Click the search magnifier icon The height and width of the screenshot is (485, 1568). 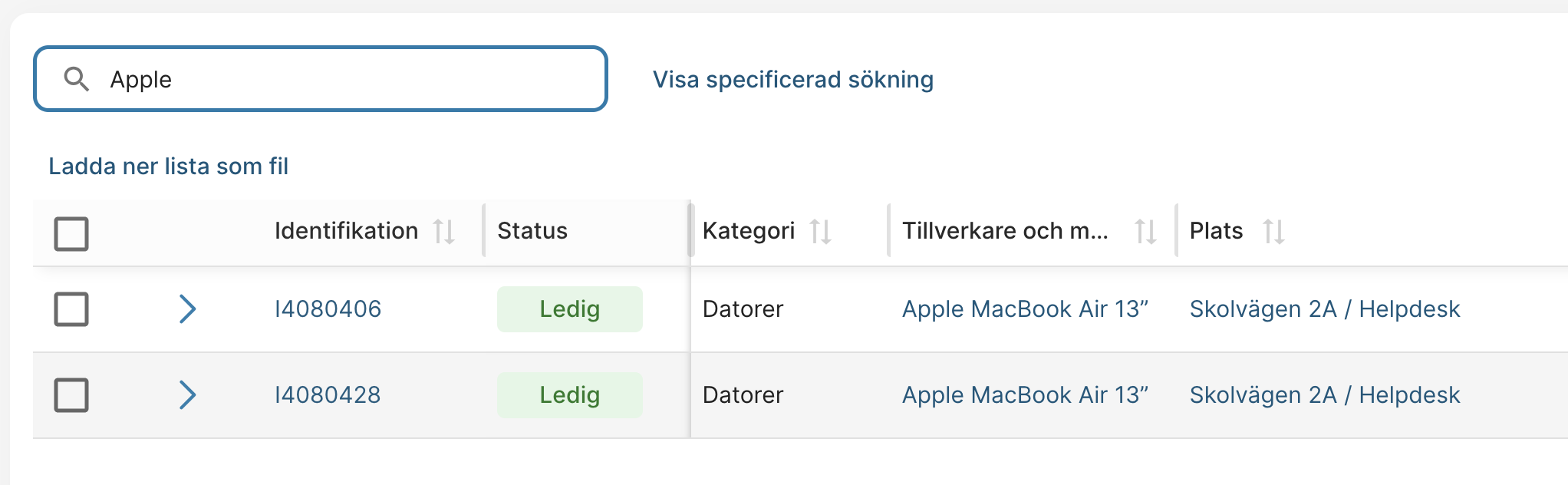[x=76, y=78]
